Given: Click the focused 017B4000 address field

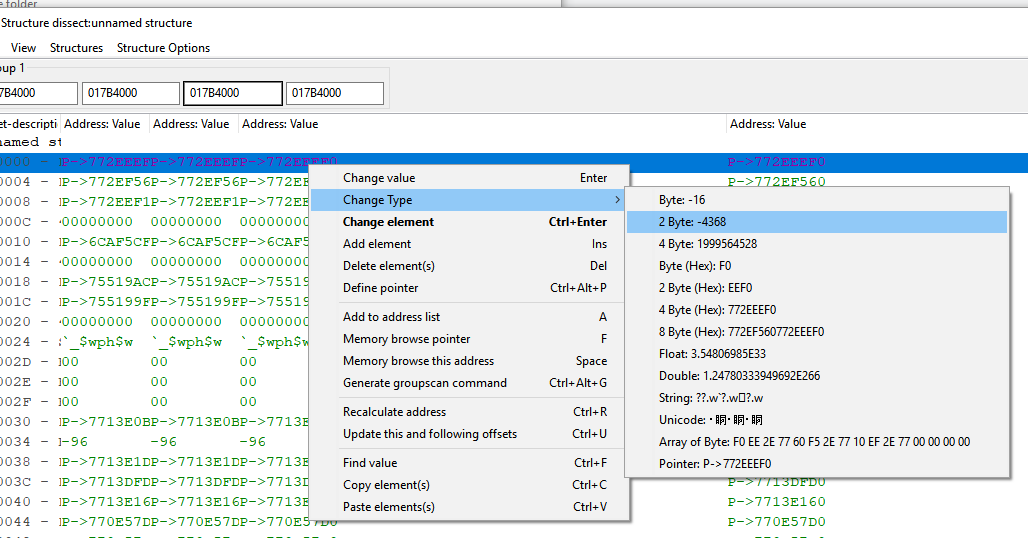Looking at the screenshot, I should [232, 93].
